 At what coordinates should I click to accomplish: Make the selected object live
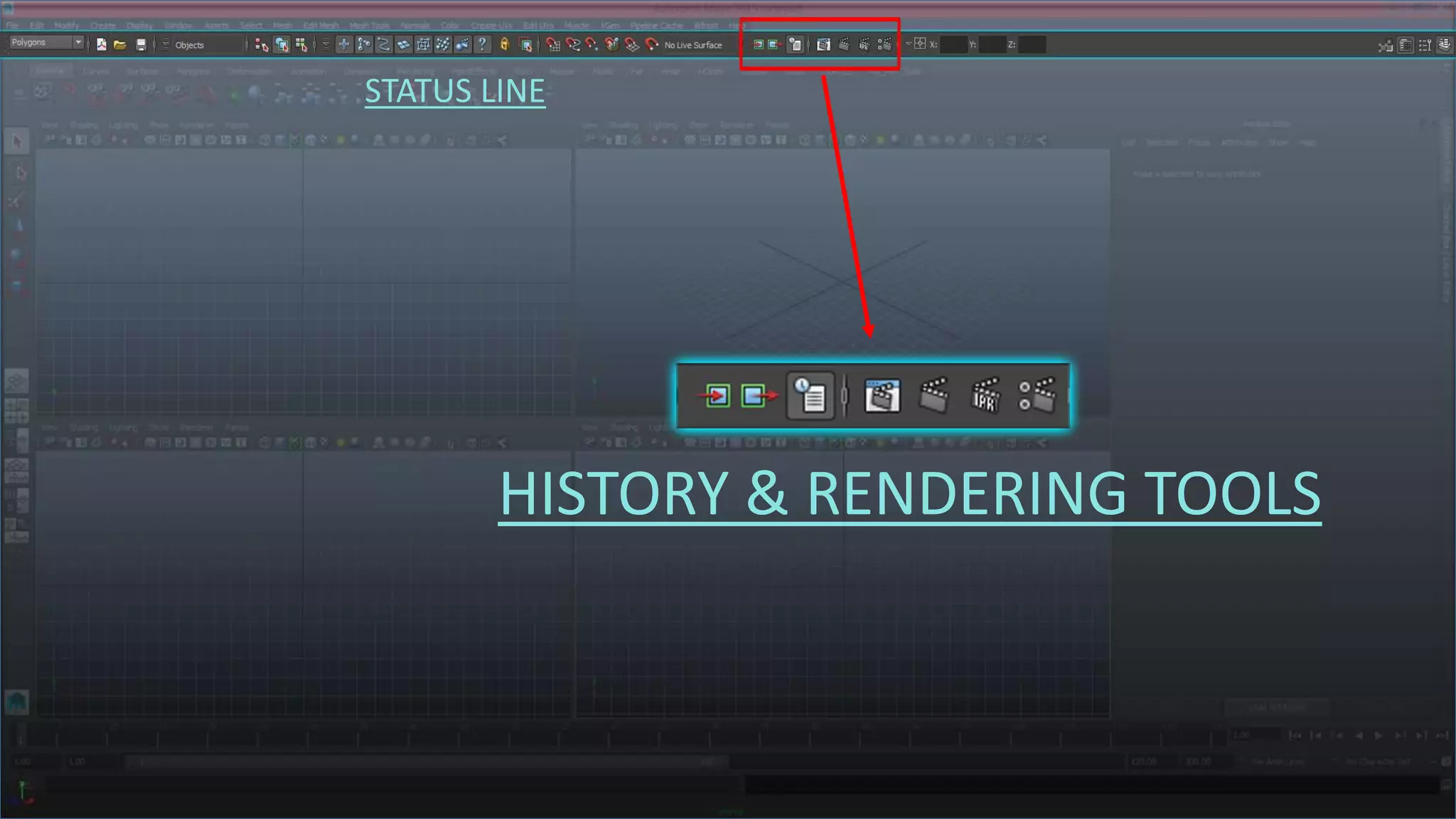pyautogui.click(x=652, y=45)
